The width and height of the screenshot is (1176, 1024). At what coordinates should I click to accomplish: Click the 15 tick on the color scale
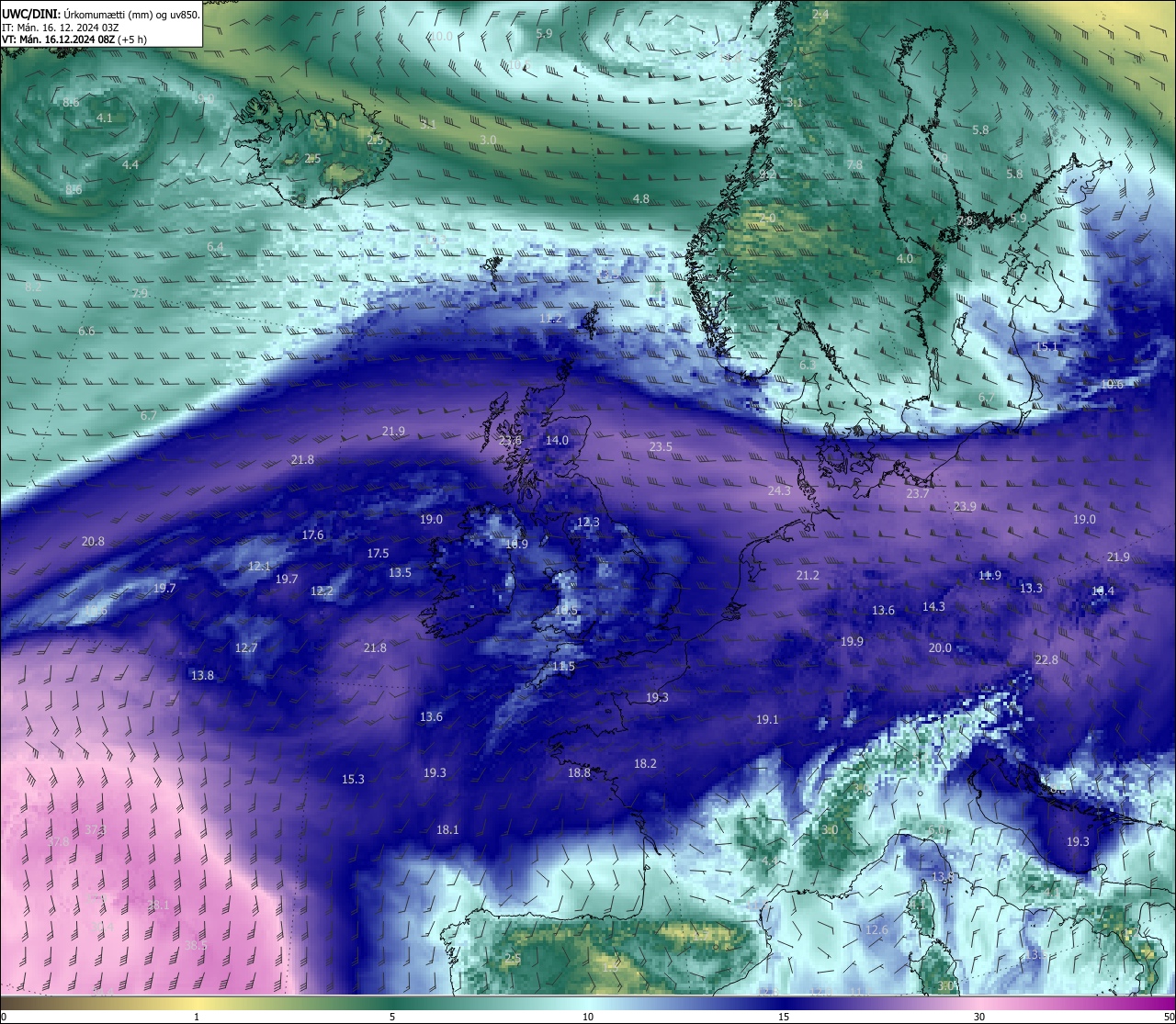(784, 1017)
